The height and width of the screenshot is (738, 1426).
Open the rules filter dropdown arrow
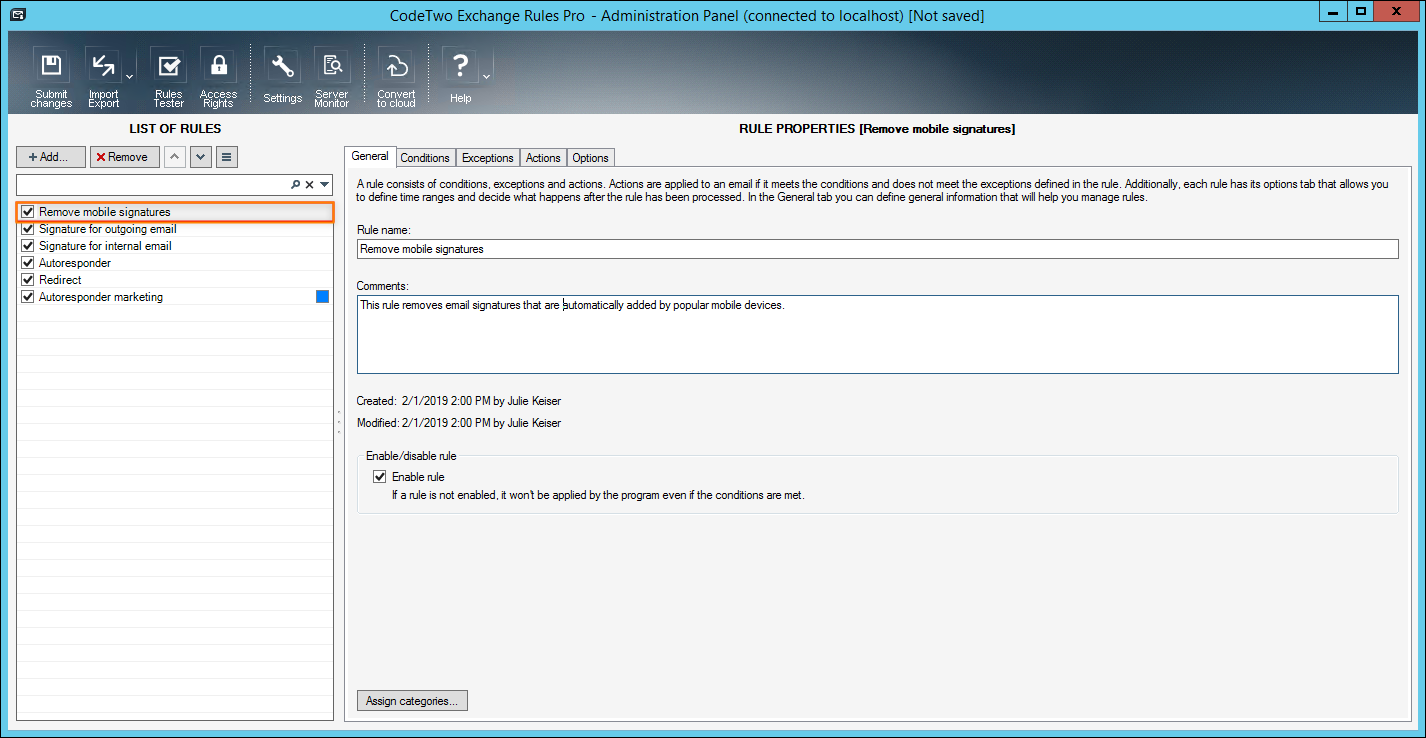point(324,185)
